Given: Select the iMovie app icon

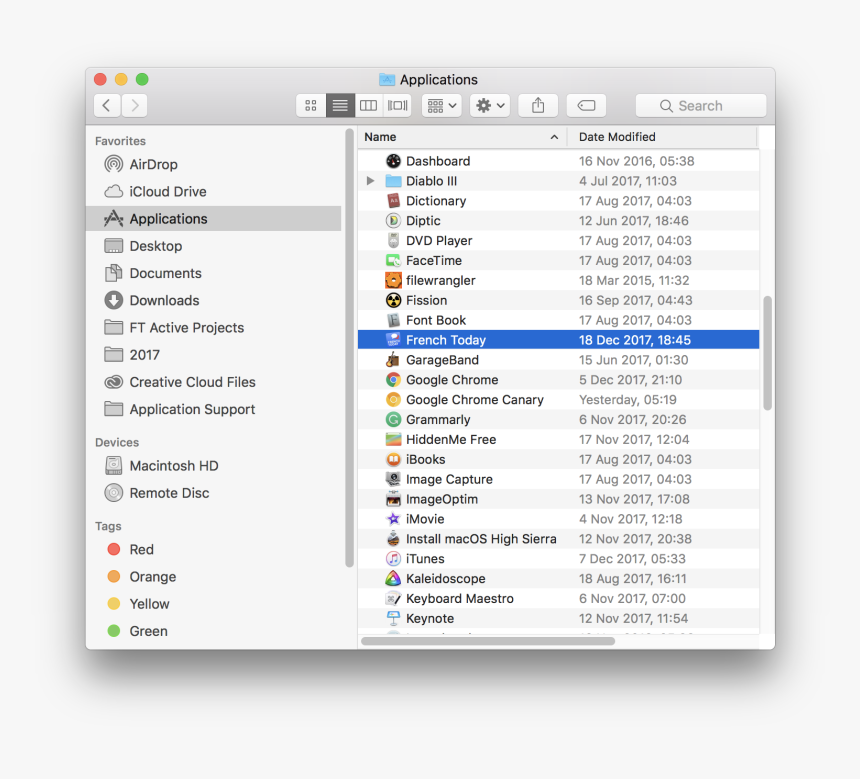Looking at the screenshot, I should pos(393,519).
